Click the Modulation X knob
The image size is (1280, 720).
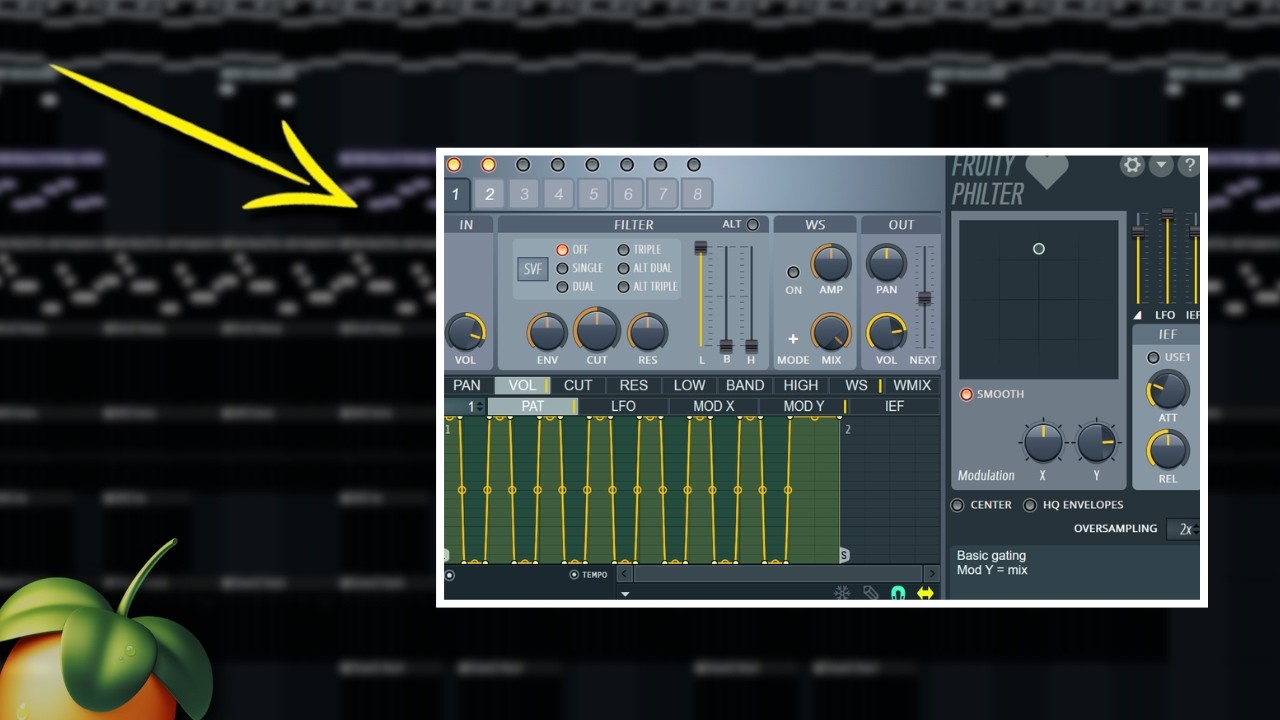coord(1043,442)
